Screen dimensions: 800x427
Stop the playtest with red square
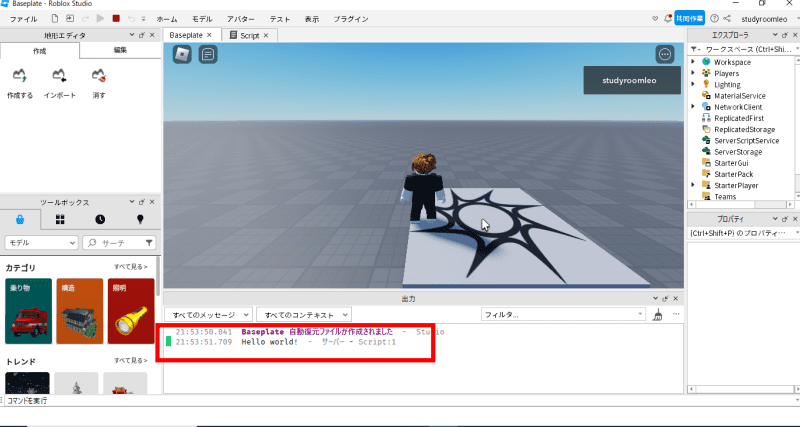pos(116,19)
